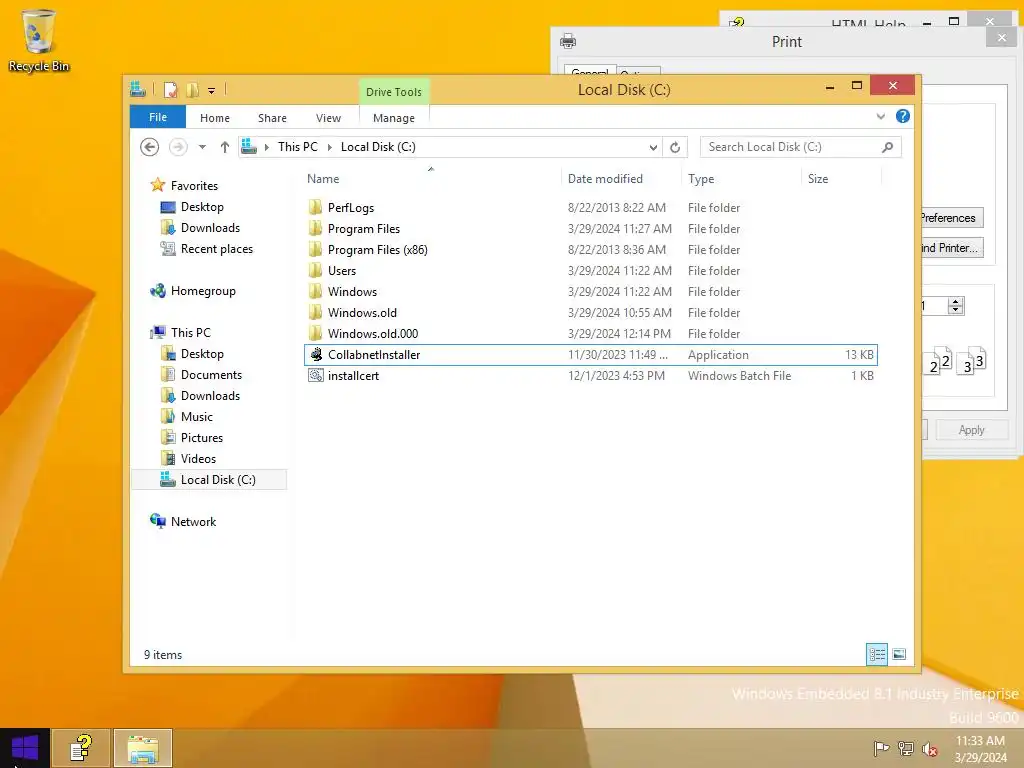Sort by the Date modified column header
This screenshot has height=768, width=1024.
[x=605, y=179]
